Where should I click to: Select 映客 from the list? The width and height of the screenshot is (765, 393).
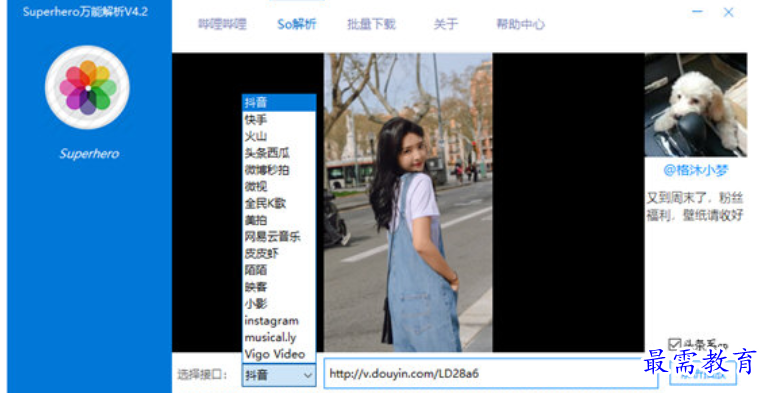279,287
